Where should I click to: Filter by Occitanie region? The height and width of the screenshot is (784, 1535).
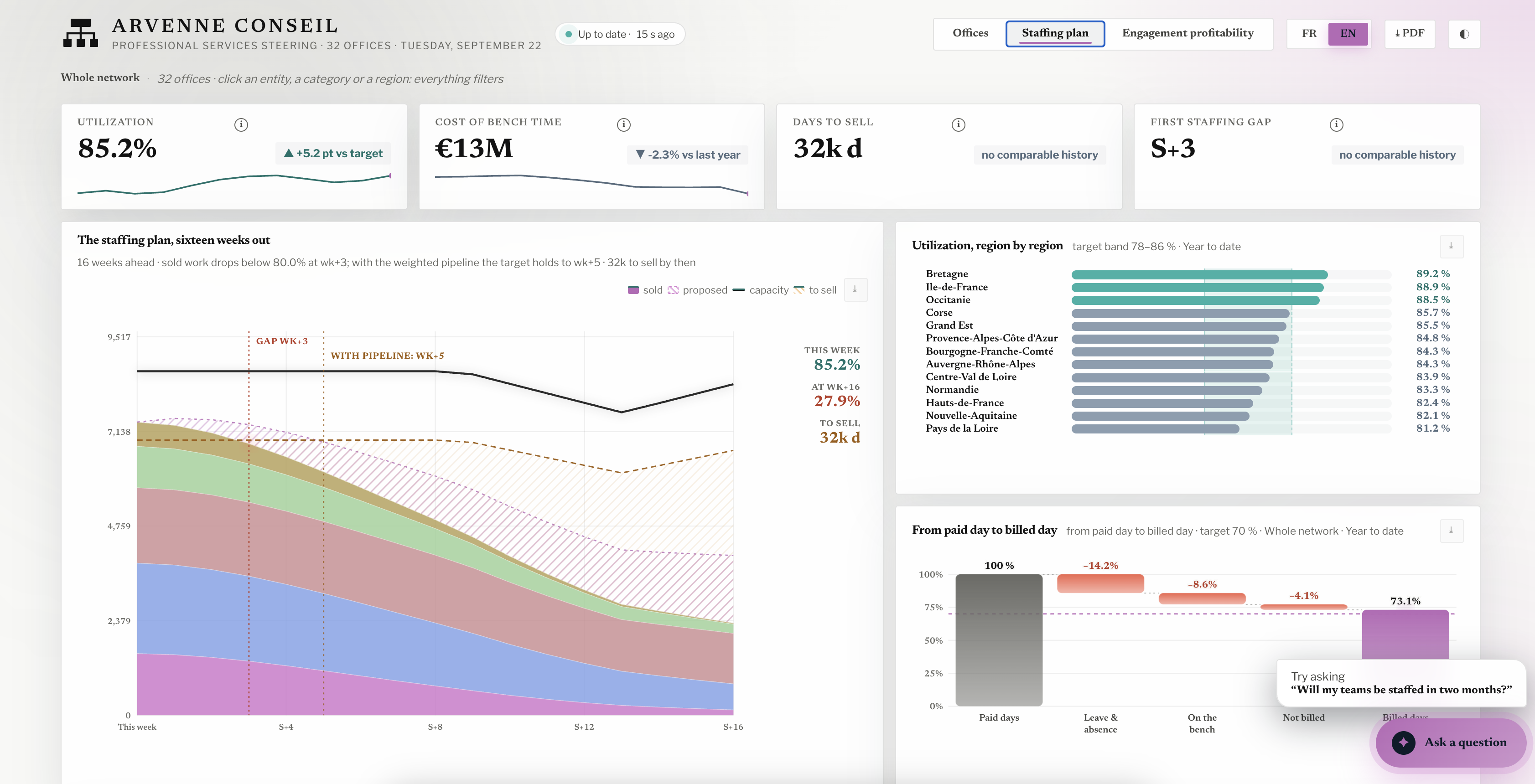click(x=948, y=299)
